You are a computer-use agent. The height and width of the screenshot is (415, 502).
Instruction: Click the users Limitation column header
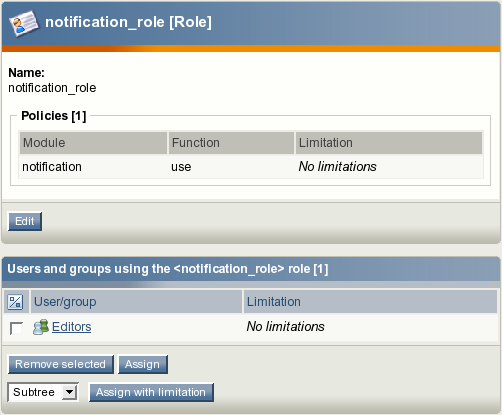pyautogui.click(x=370, y=302)
